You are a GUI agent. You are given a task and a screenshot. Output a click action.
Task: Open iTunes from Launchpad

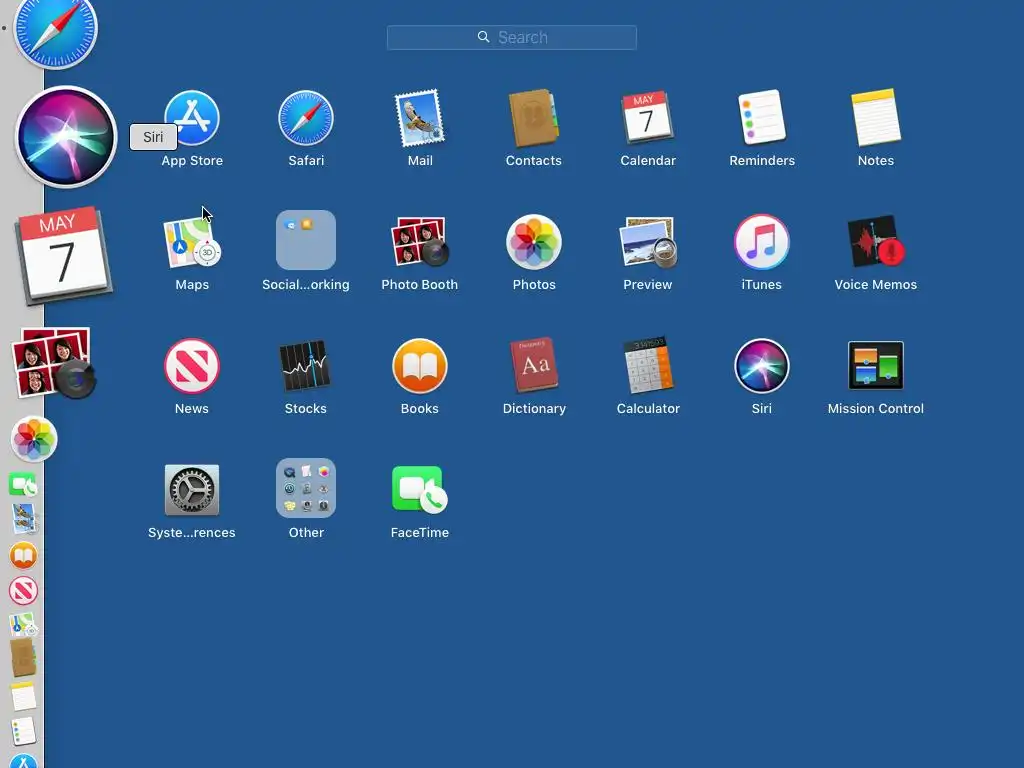tap(761, 242)
